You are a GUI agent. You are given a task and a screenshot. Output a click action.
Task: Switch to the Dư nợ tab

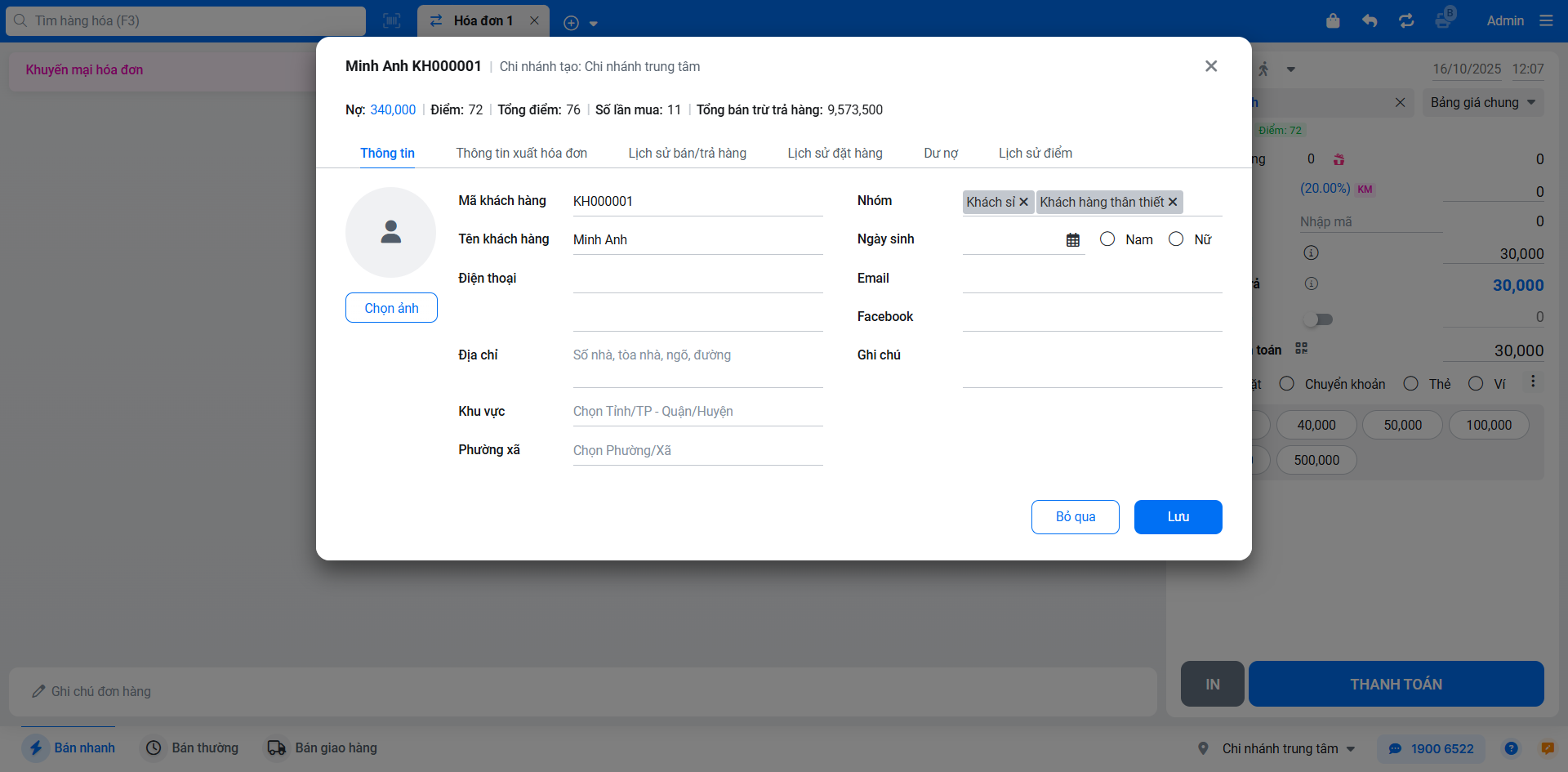pos(941,153)
